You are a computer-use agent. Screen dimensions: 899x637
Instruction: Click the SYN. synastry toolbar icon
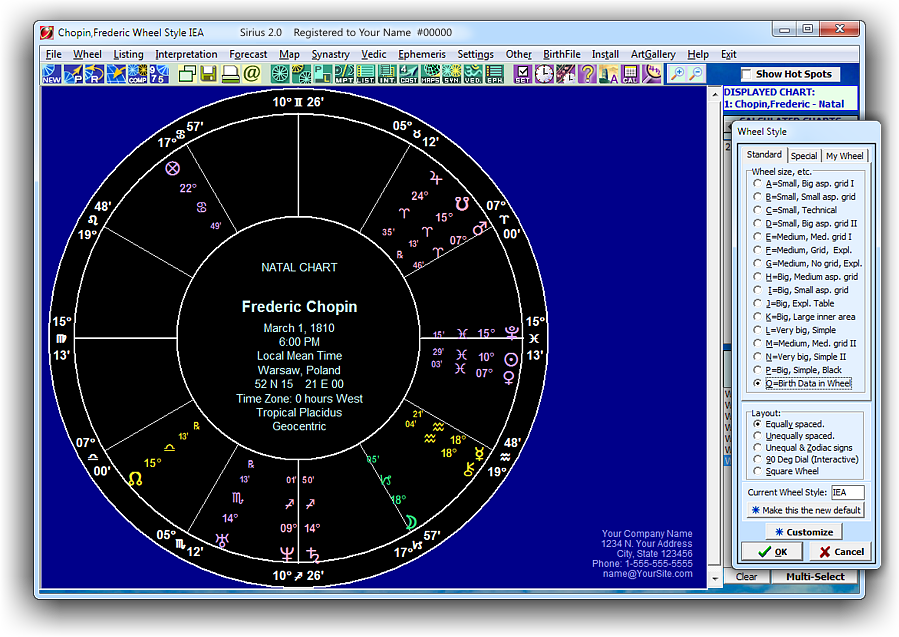point(451,74)
